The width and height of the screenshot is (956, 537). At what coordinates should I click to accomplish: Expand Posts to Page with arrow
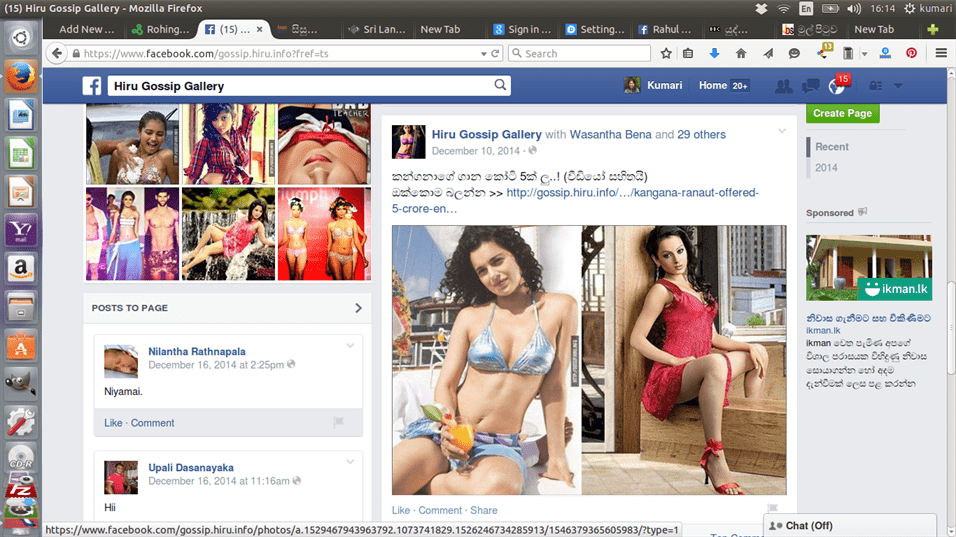coord(358,308)
